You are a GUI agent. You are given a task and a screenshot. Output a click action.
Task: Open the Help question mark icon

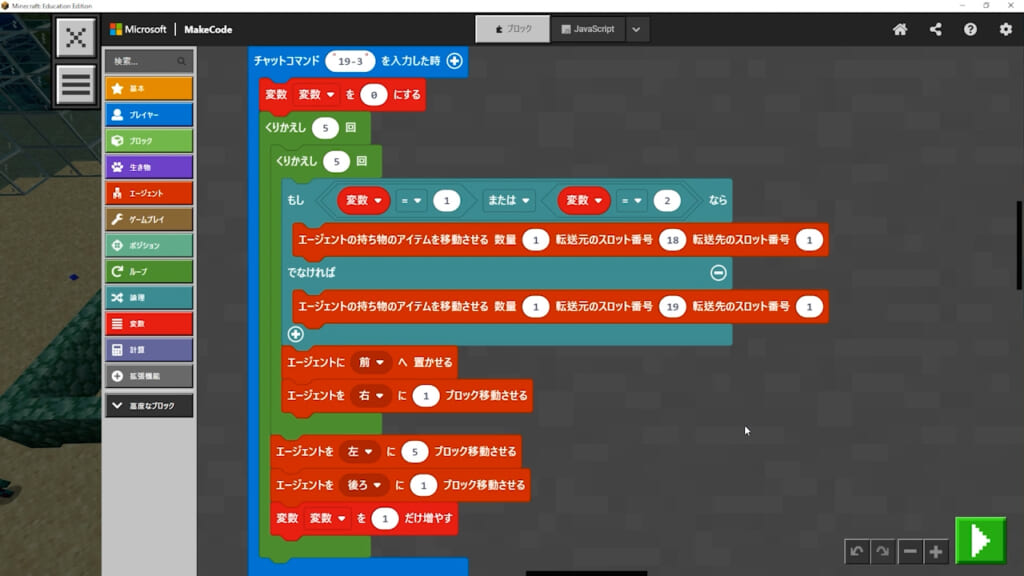tap(970, 29)
